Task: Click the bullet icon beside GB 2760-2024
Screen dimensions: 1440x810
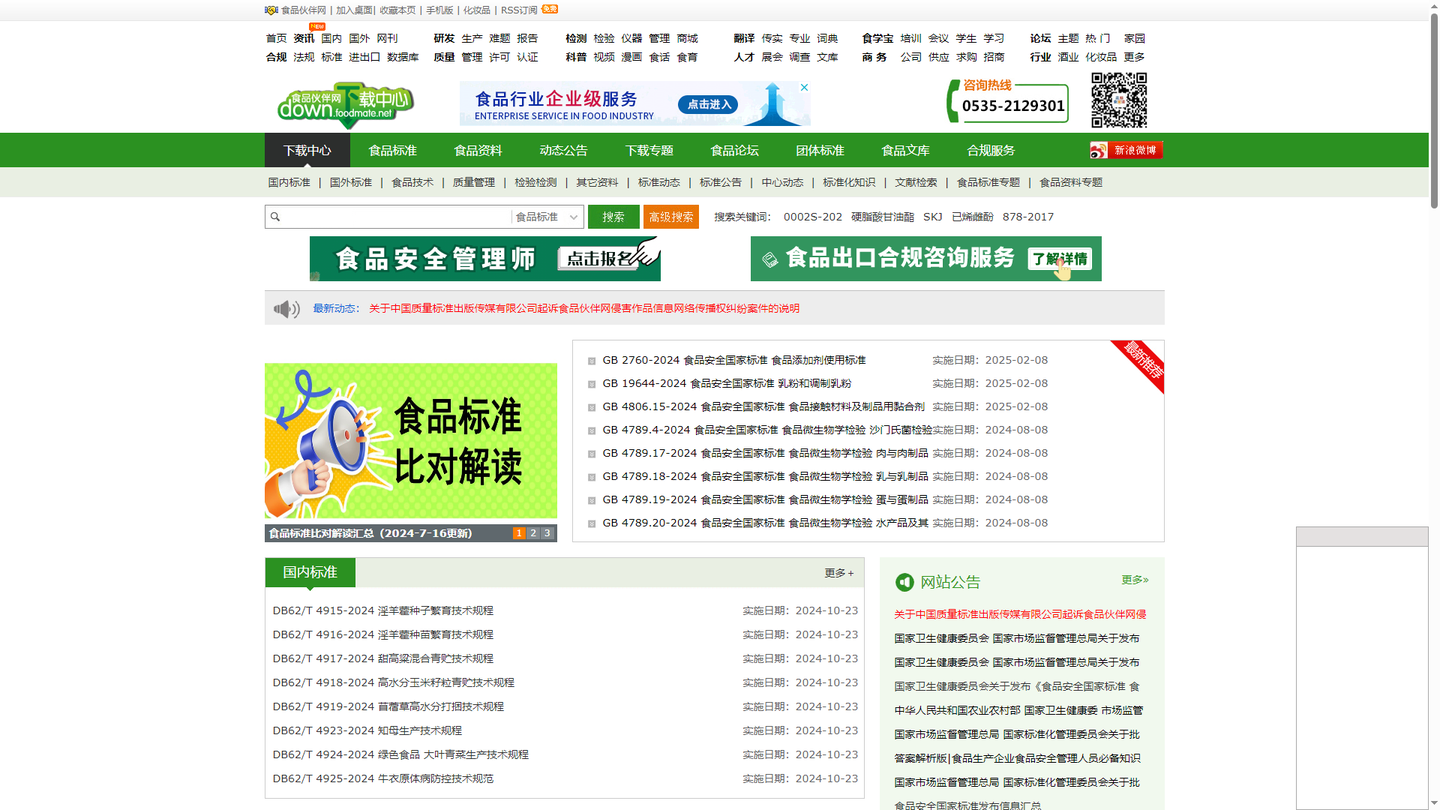Action: (592, 361)
